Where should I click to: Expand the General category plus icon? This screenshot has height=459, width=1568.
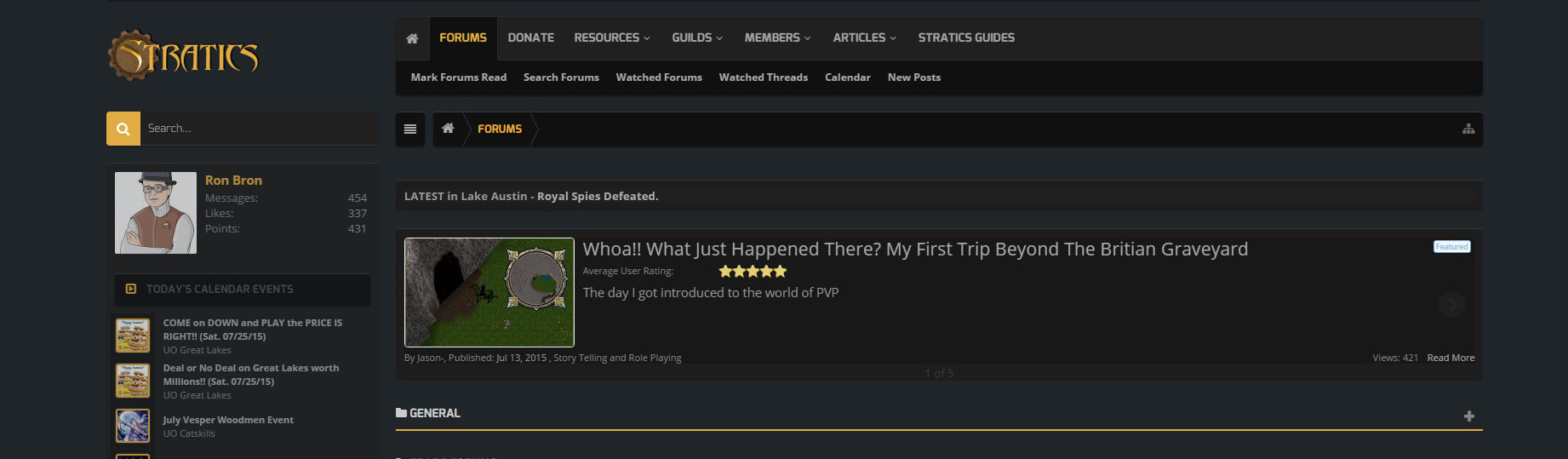[x=1468, y=416]
